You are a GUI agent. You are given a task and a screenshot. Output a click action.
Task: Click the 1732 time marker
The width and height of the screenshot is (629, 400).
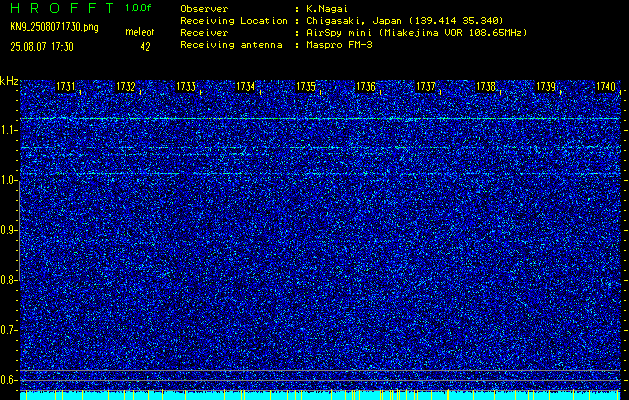point(126,87)
